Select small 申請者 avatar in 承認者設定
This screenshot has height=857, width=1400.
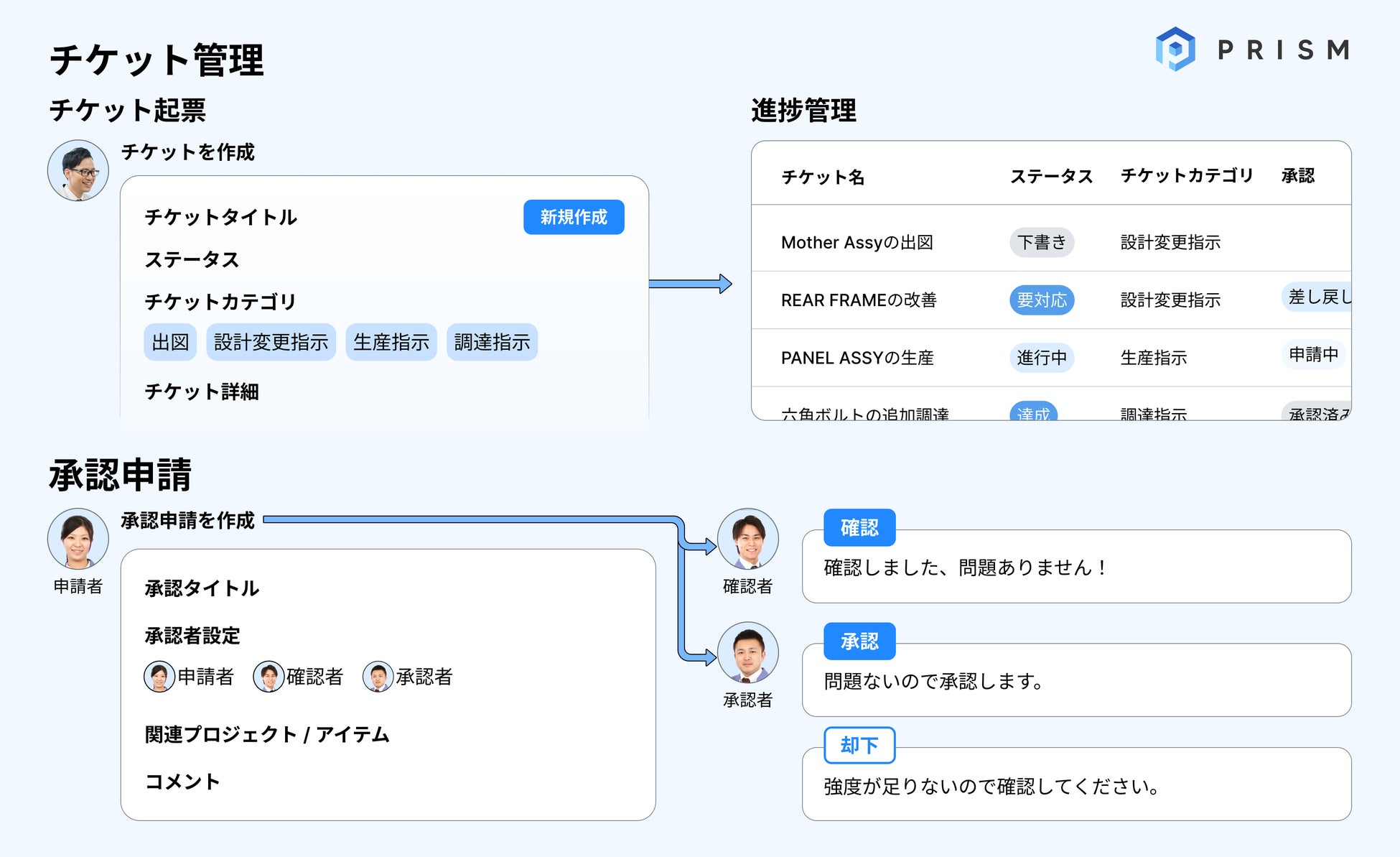click(159, 677)
